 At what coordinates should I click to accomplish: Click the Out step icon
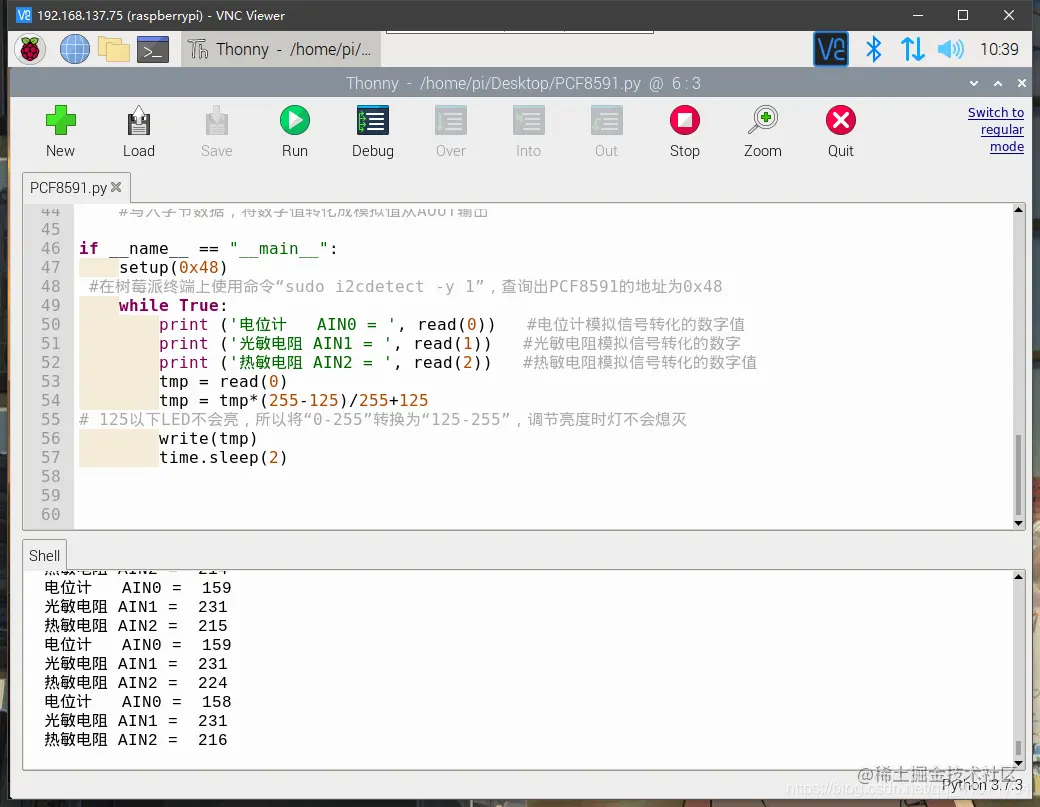606,131
